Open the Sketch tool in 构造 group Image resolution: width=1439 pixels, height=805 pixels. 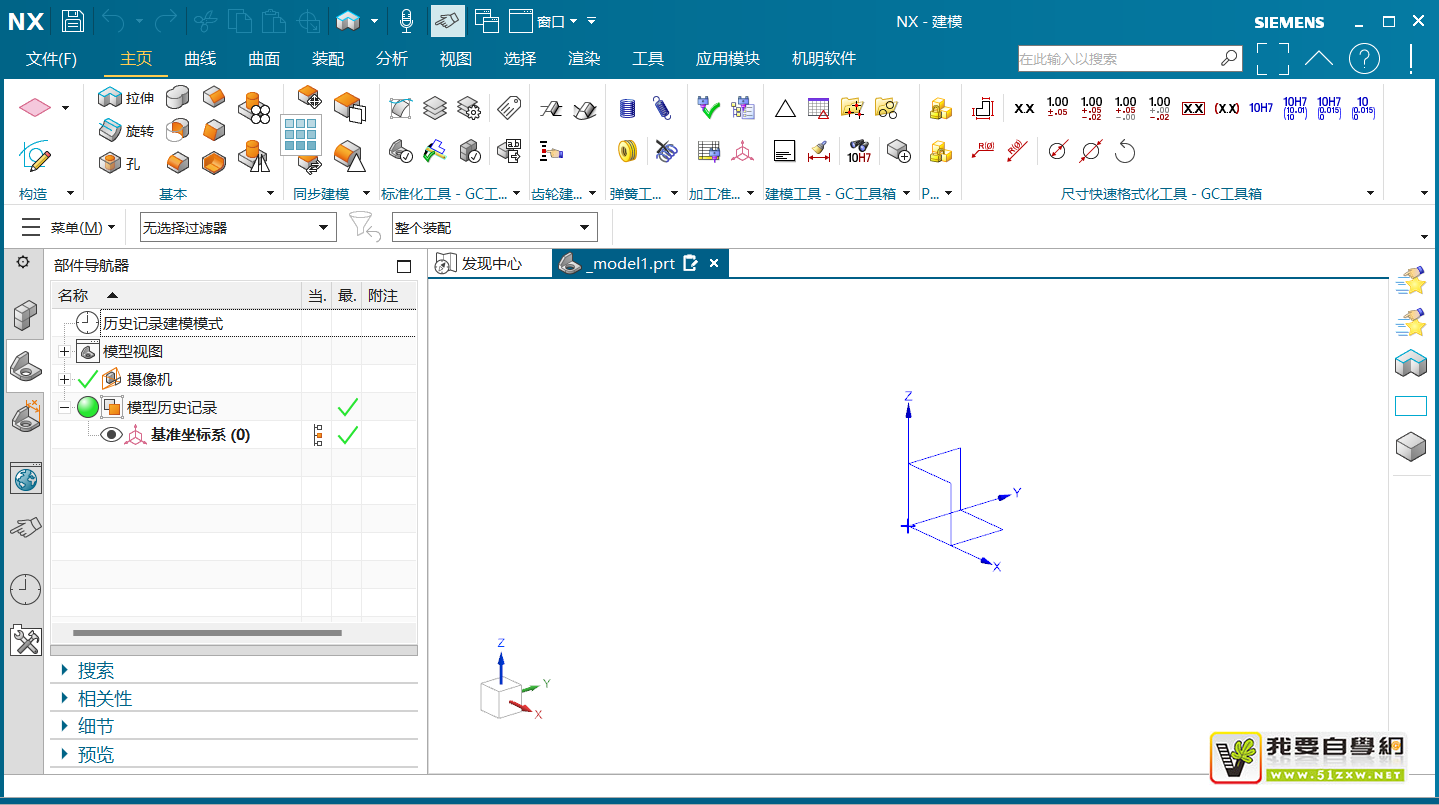point(35,156)
